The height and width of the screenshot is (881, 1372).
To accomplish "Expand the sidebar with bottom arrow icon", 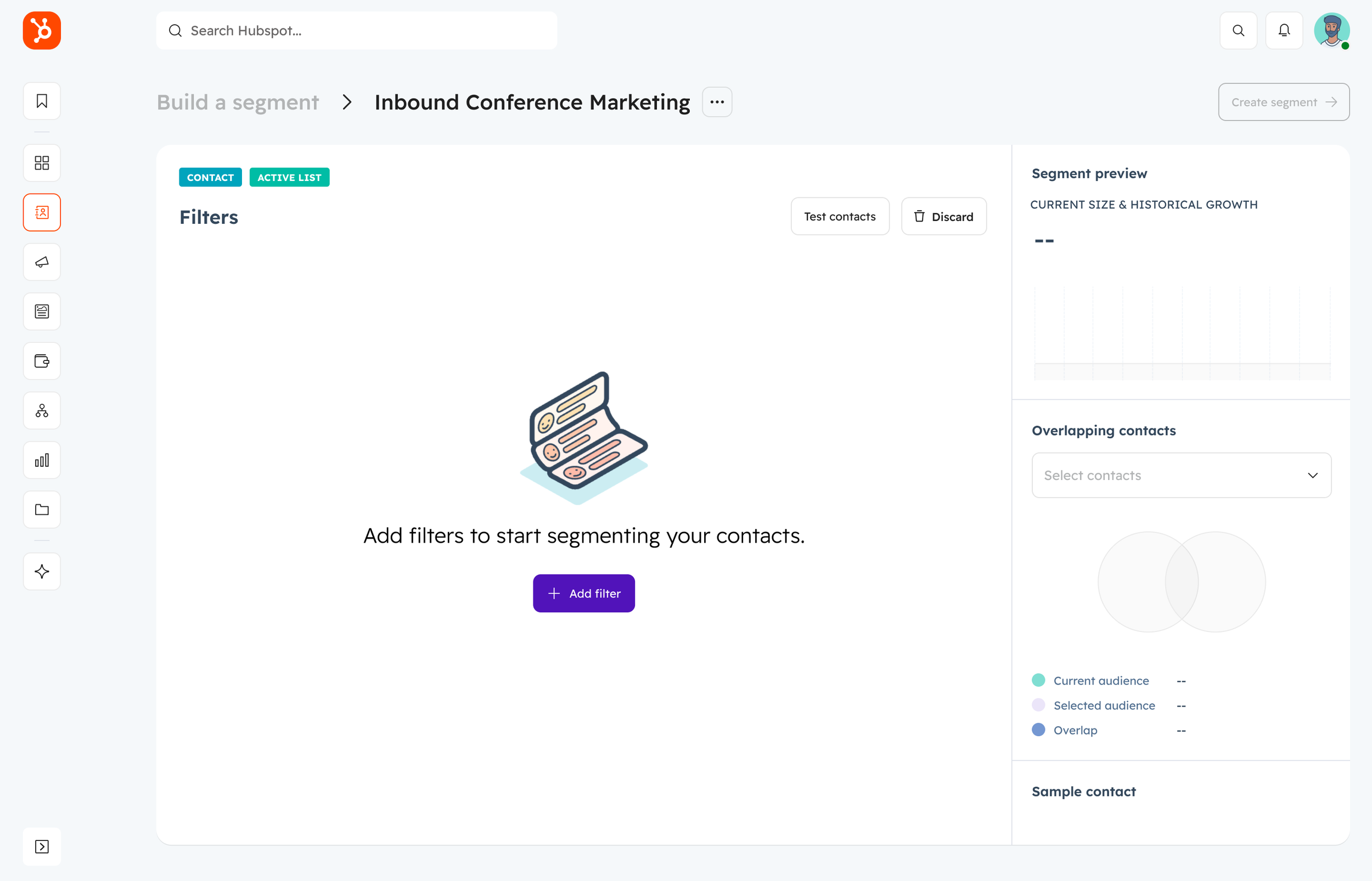I will [x=42, y=846].
